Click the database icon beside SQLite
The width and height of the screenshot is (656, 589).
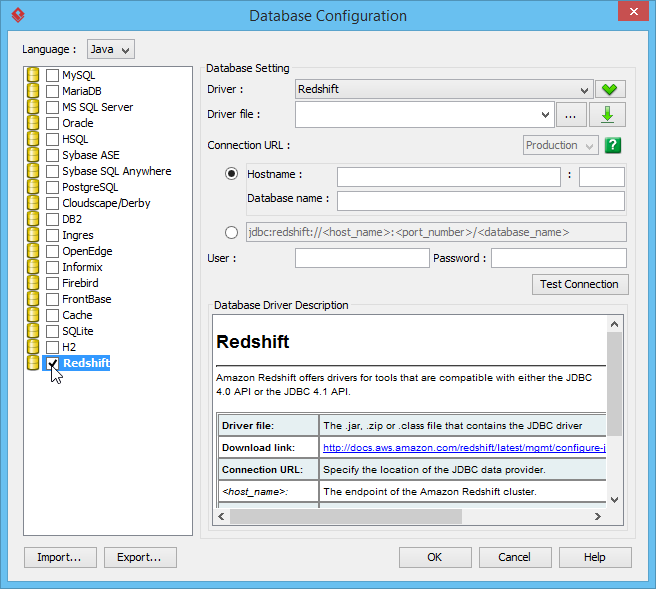(x=33, y=331)
